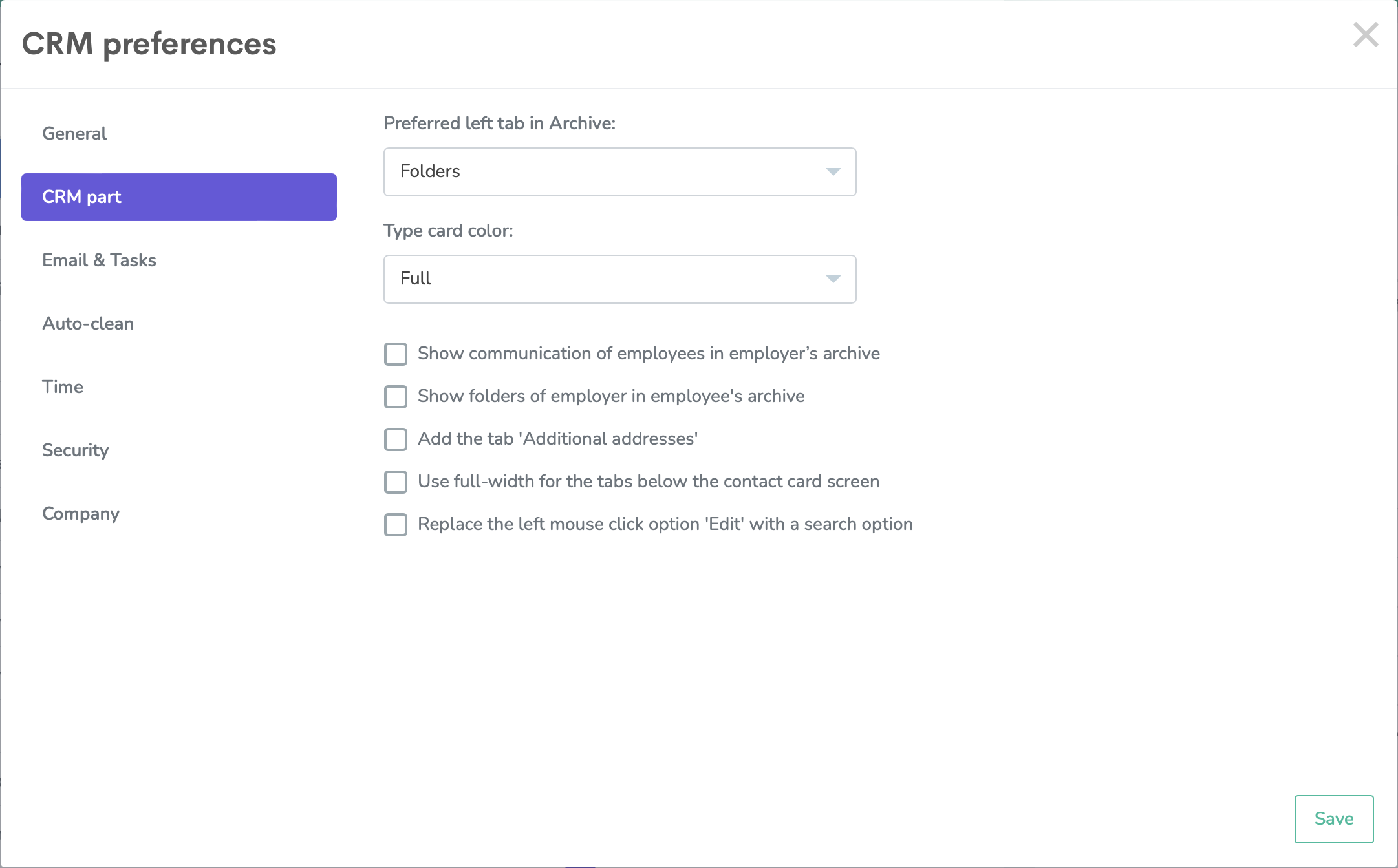Save the CRM preferences
The image size is (1398, 868).
pos(1333,819)
